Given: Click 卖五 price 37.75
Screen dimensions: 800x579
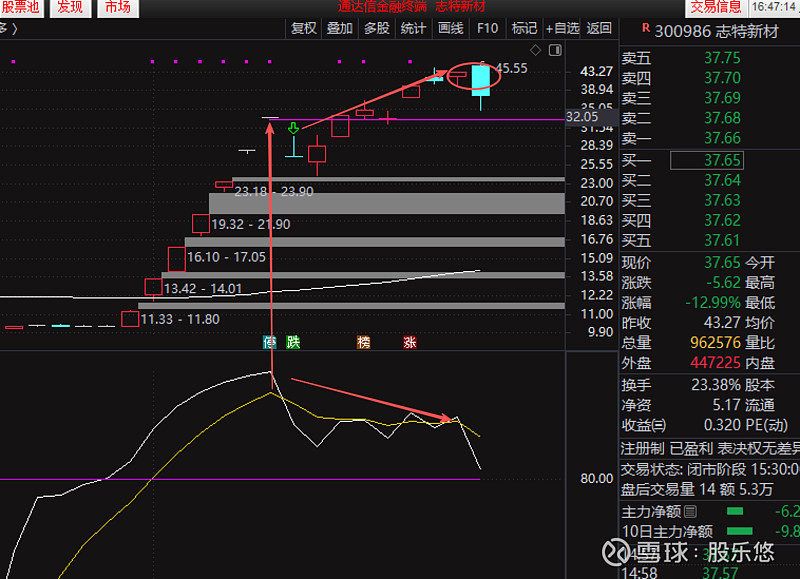Looking at the screenshot, I should point(722,58).
